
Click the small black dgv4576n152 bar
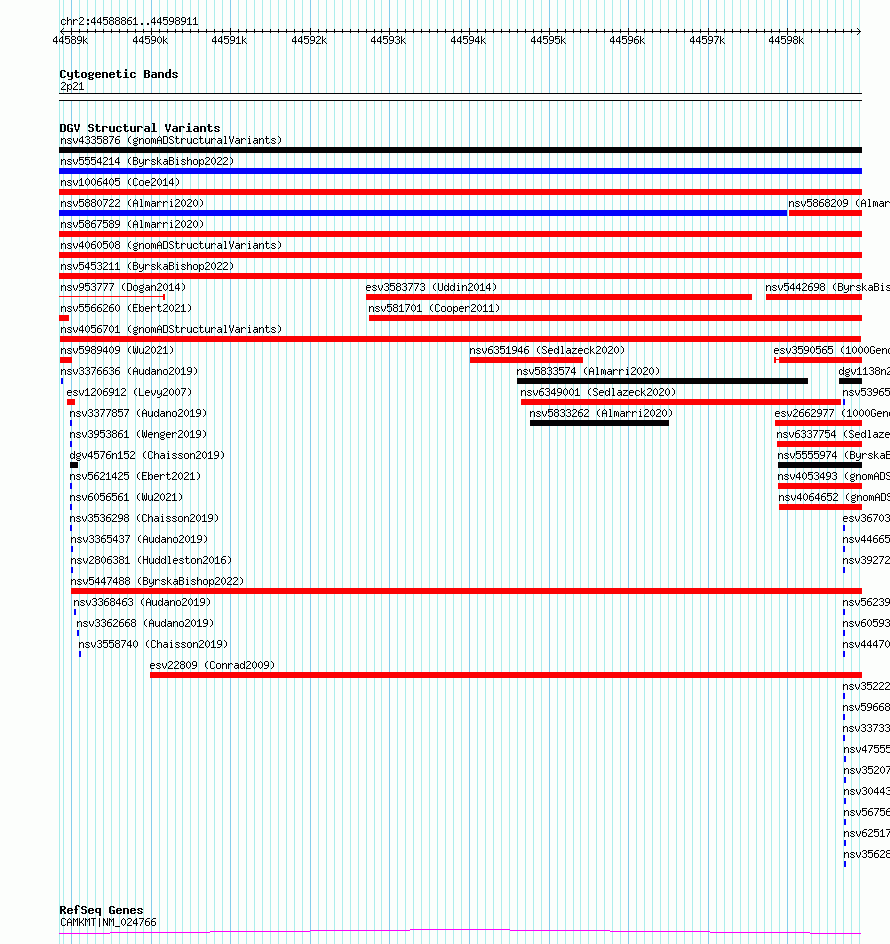(74, 465)
